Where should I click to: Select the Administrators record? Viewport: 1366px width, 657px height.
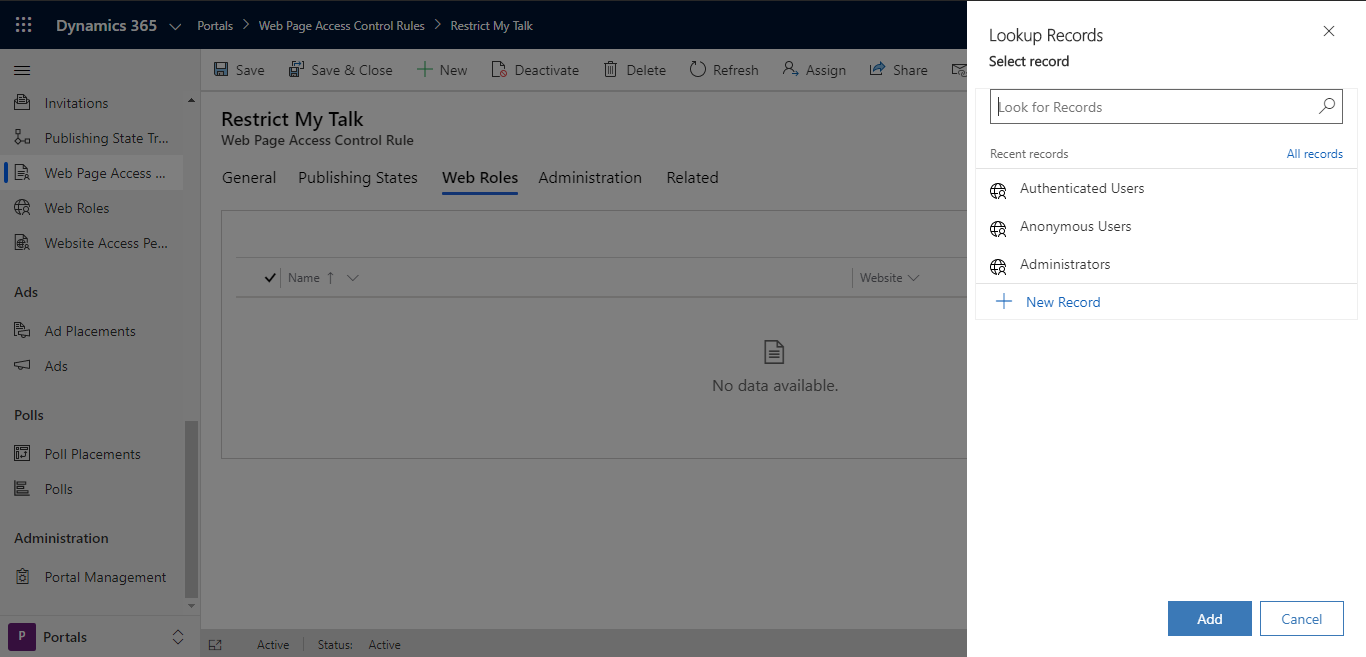pos(1166,265)
